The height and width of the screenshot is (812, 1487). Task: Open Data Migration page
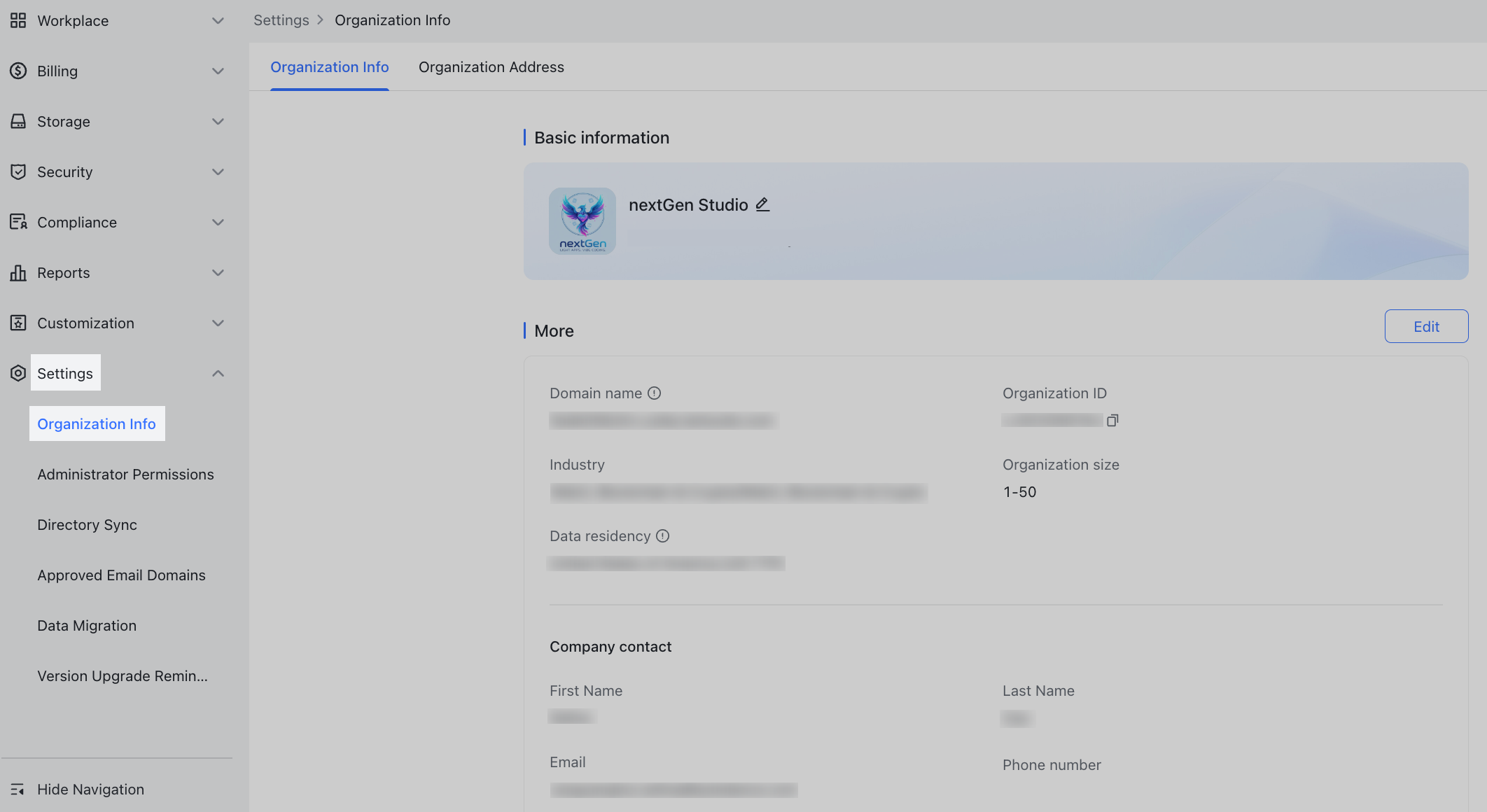pos(87,625)
